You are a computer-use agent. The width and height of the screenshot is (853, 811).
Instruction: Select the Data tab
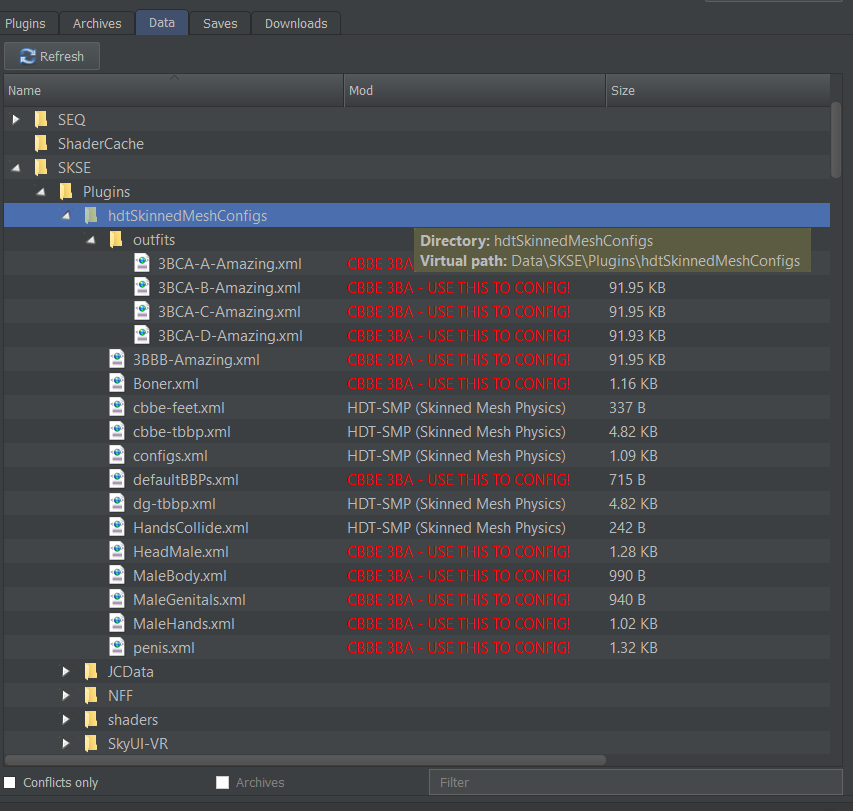[x=162, y=22]
